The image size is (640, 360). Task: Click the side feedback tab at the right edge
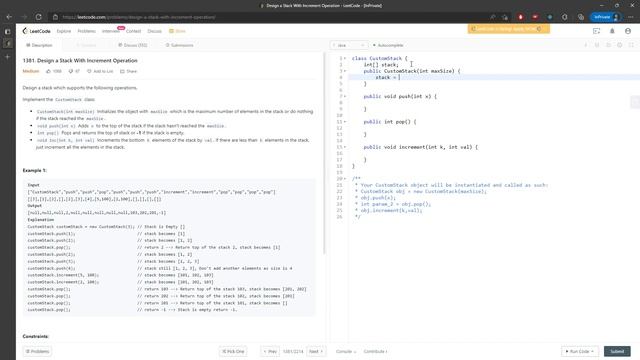pos(635,102)
